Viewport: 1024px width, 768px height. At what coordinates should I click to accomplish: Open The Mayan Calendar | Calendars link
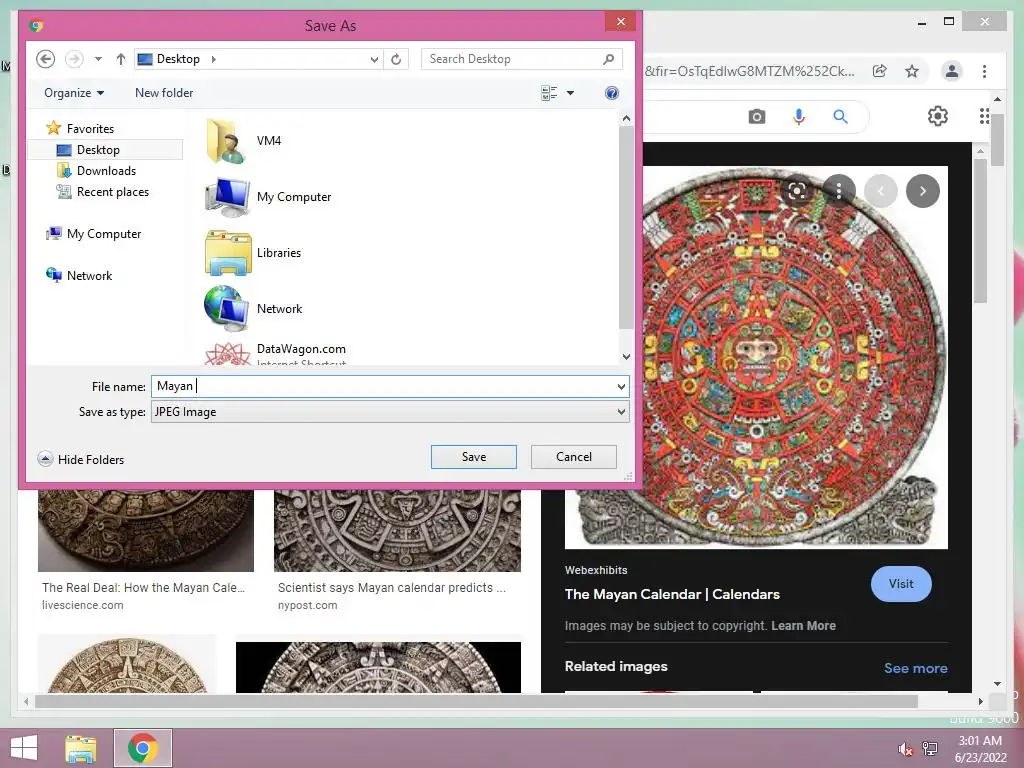click(672, 594)
